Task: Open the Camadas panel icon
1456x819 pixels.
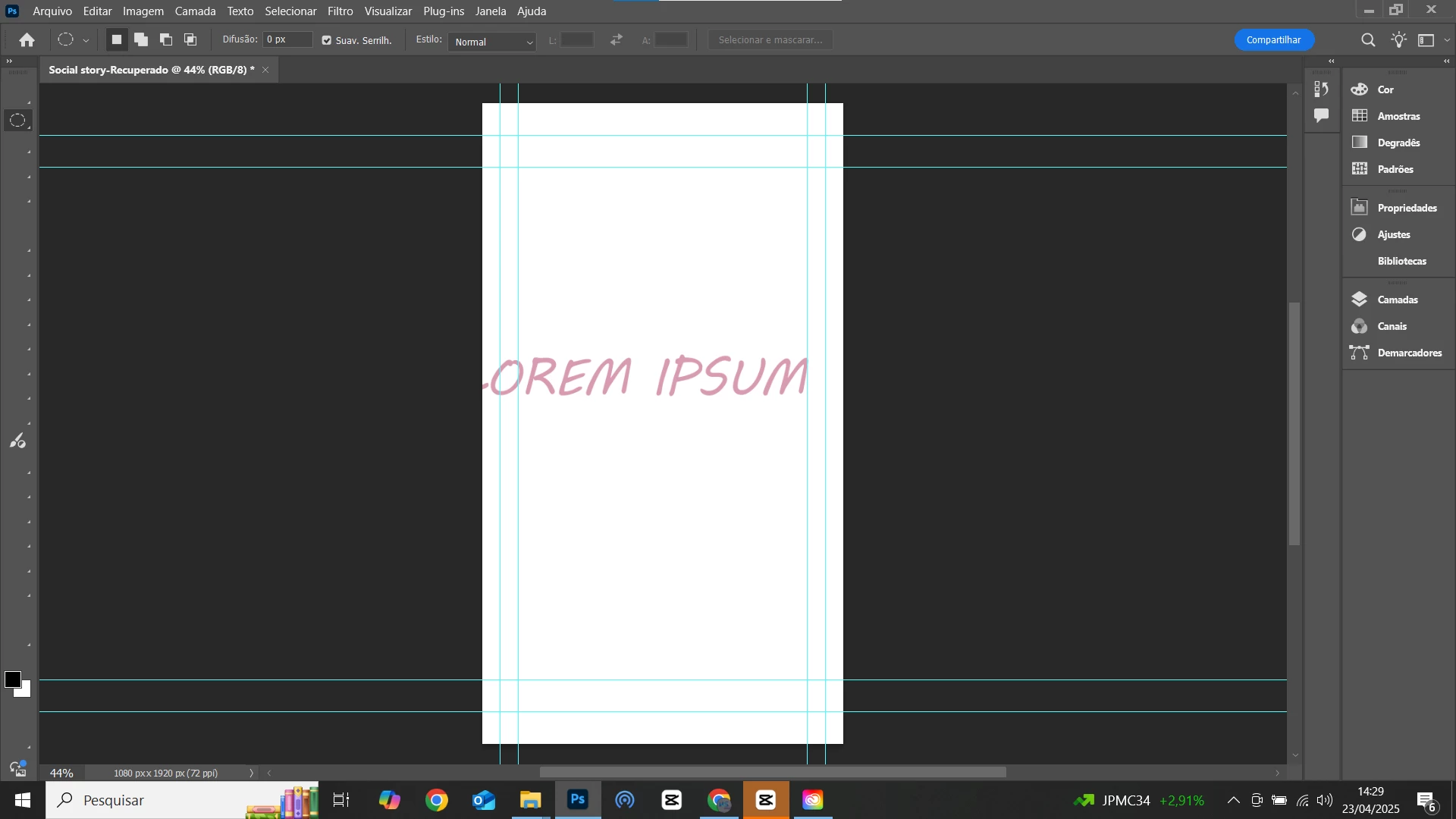Action: [x=1360, y=300]
